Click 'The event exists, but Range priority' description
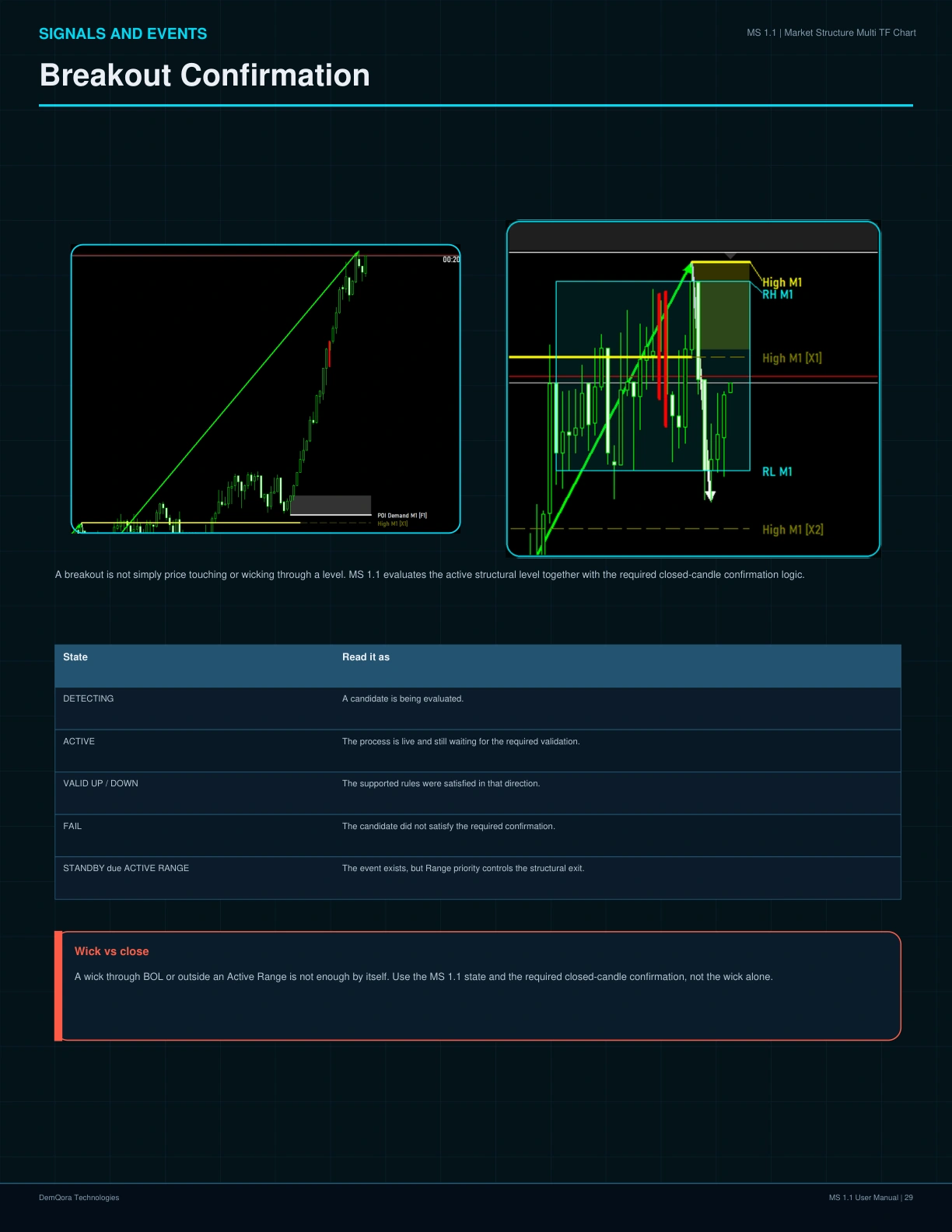 463,868
